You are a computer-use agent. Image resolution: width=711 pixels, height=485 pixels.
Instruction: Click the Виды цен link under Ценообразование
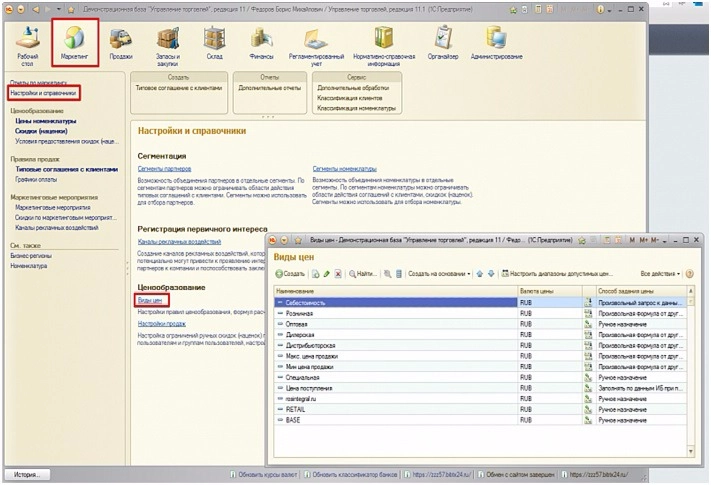tap(151, 300)
